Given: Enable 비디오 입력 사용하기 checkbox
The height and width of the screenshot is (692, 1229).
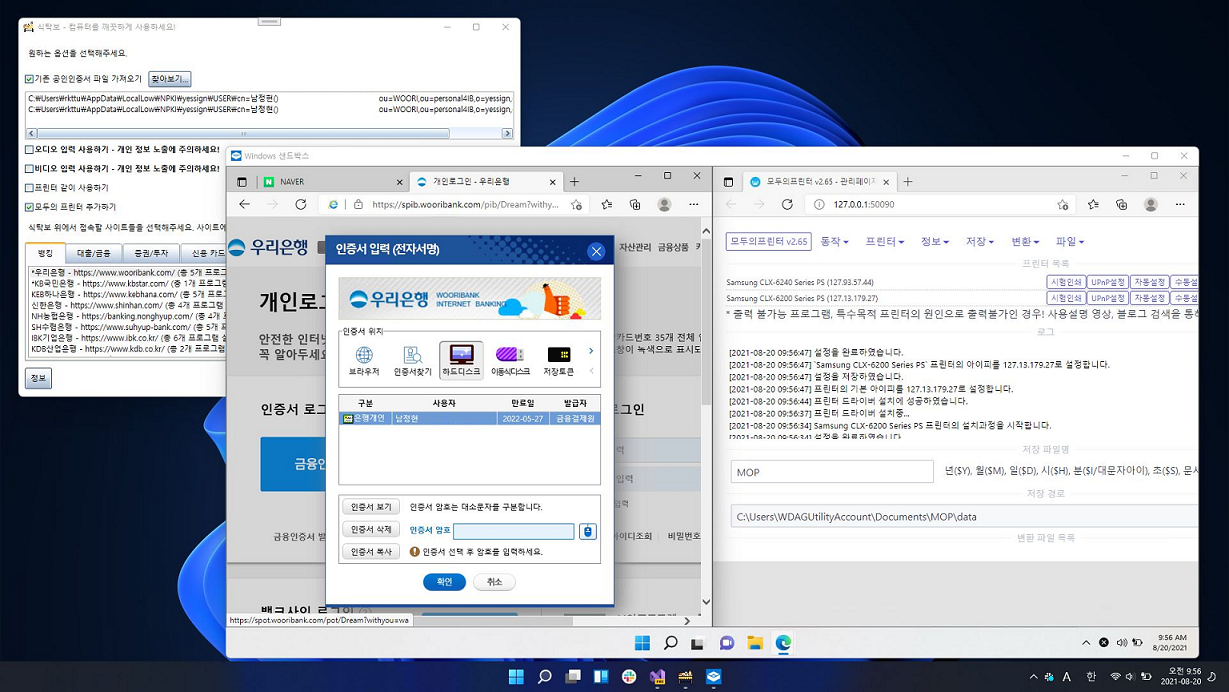Looking at the screenshot, I should point(29,169).
